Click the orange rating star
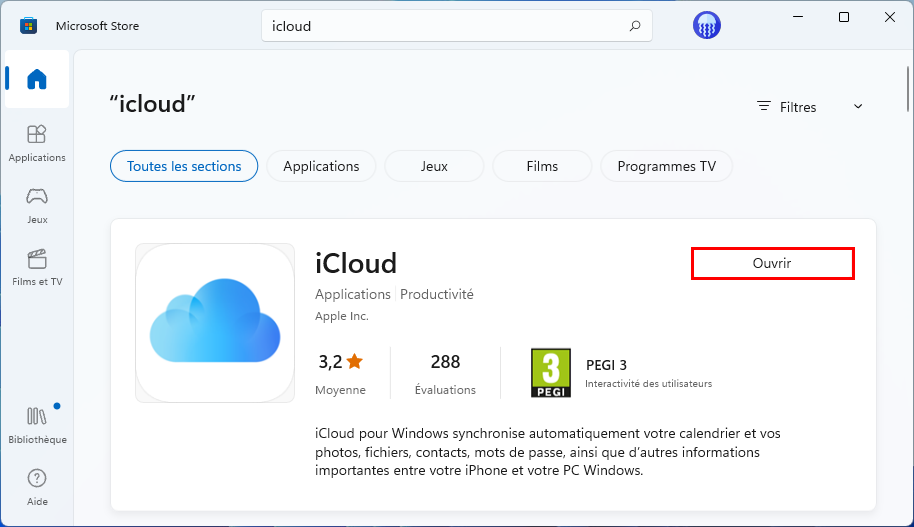Screen dimensions: 914x527 (354, 361)
